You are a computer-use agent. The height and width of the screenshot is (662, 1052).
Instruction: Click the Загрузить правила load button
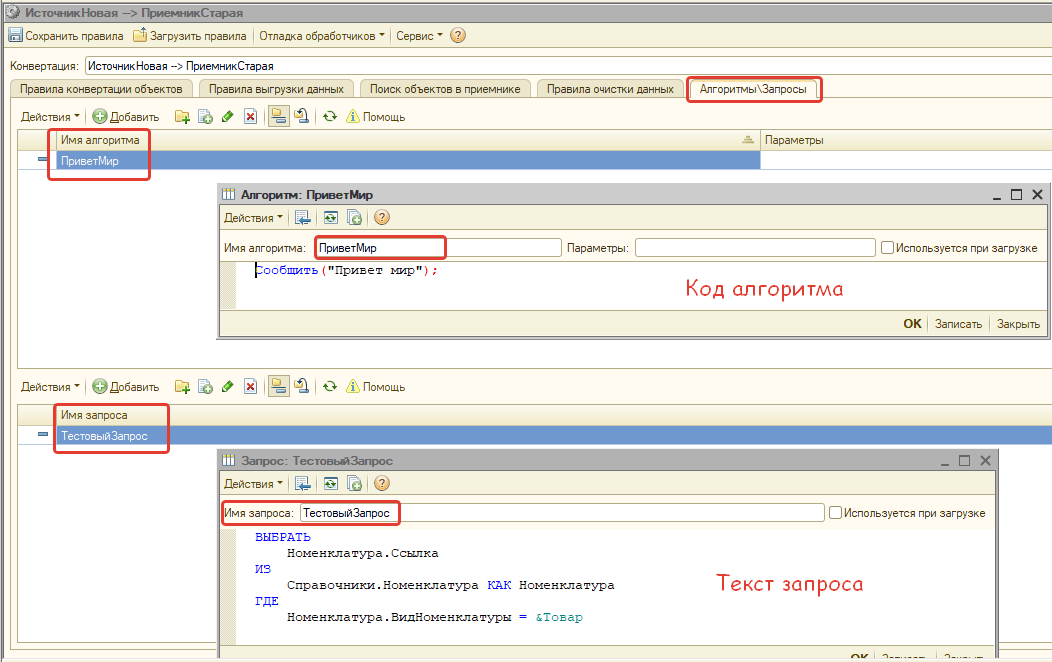[x=190, y=36]
